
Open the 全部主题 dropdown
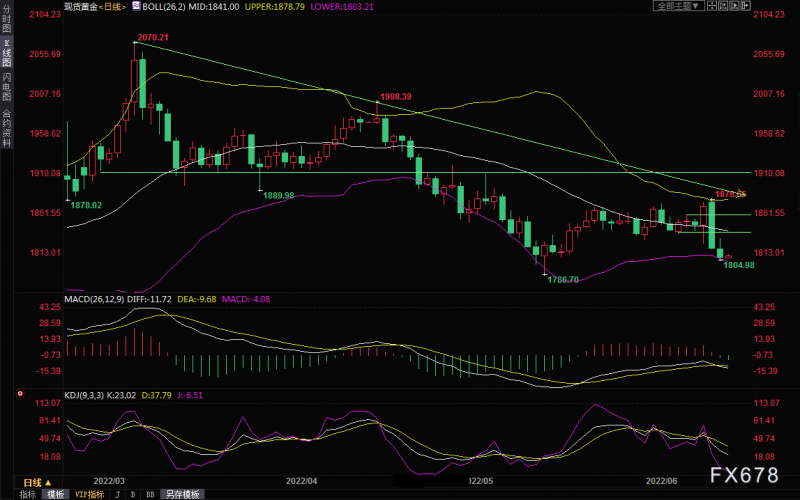[679, 6]
